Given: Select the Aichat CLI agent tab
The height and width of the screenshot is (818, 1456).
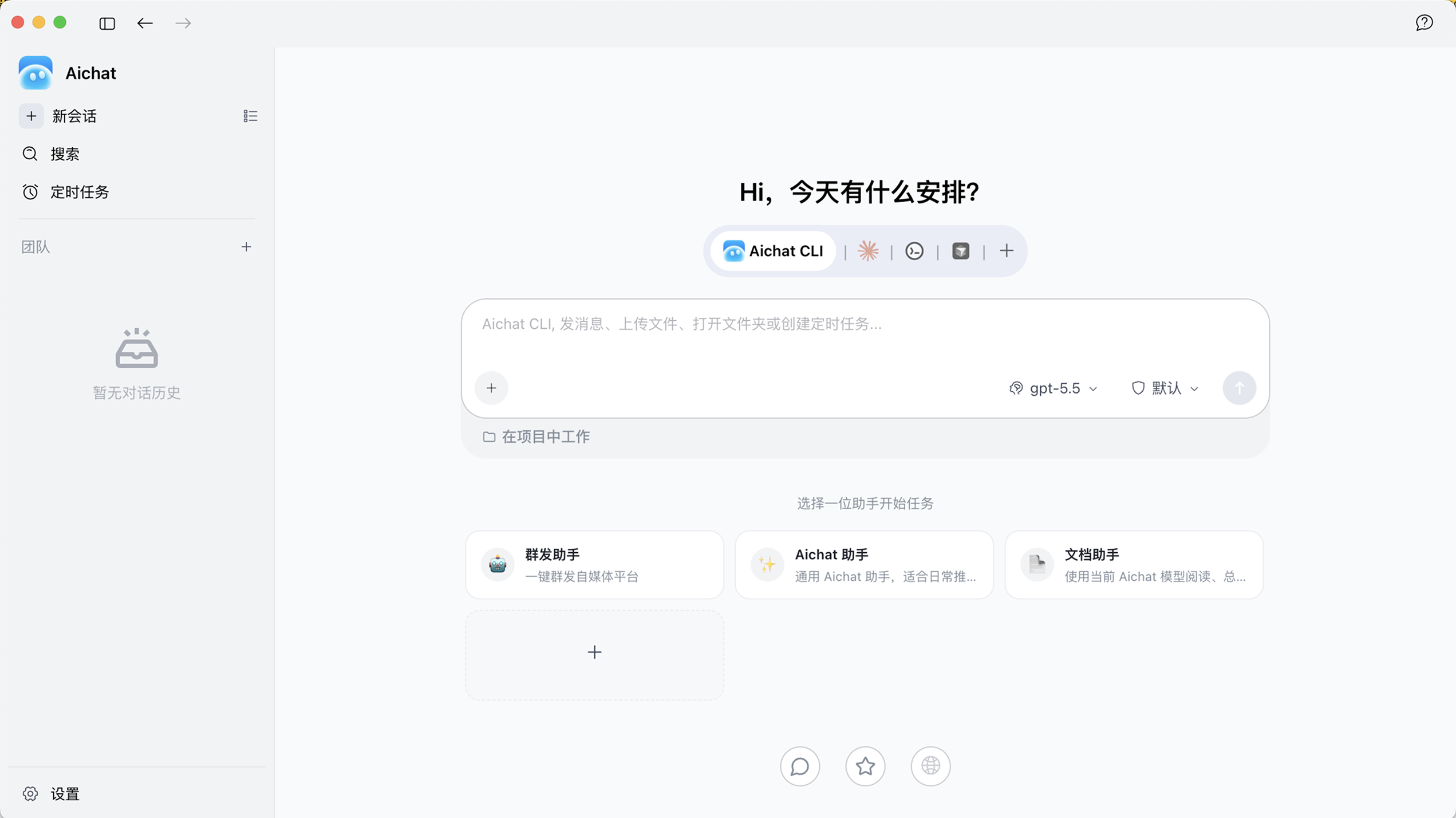Looking at the screenshot, I should pyautogui.click(x=773, y=251).
